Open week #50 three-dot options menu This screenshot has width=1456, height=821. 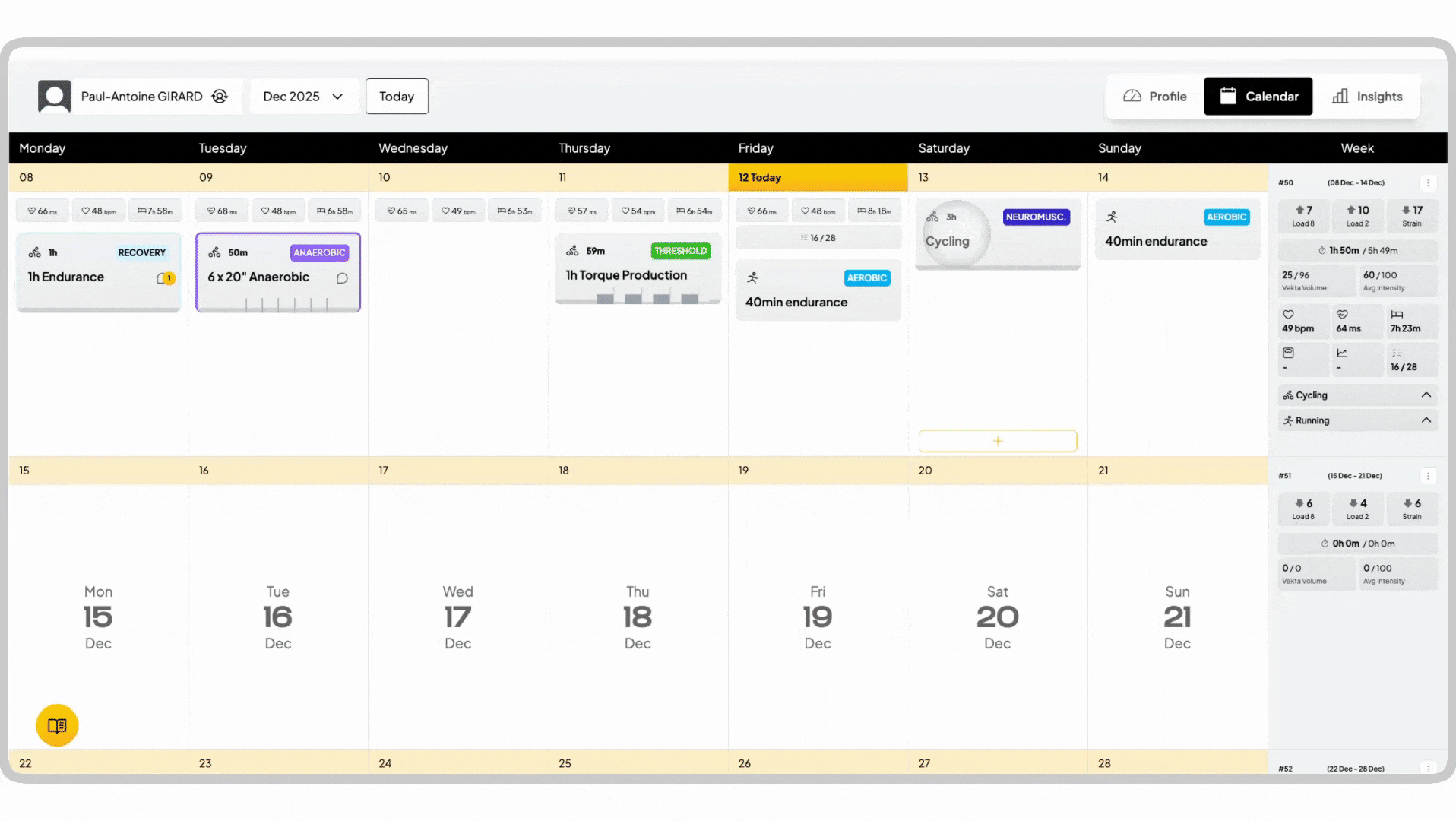pyautogui.click(x=1427, y=183)
